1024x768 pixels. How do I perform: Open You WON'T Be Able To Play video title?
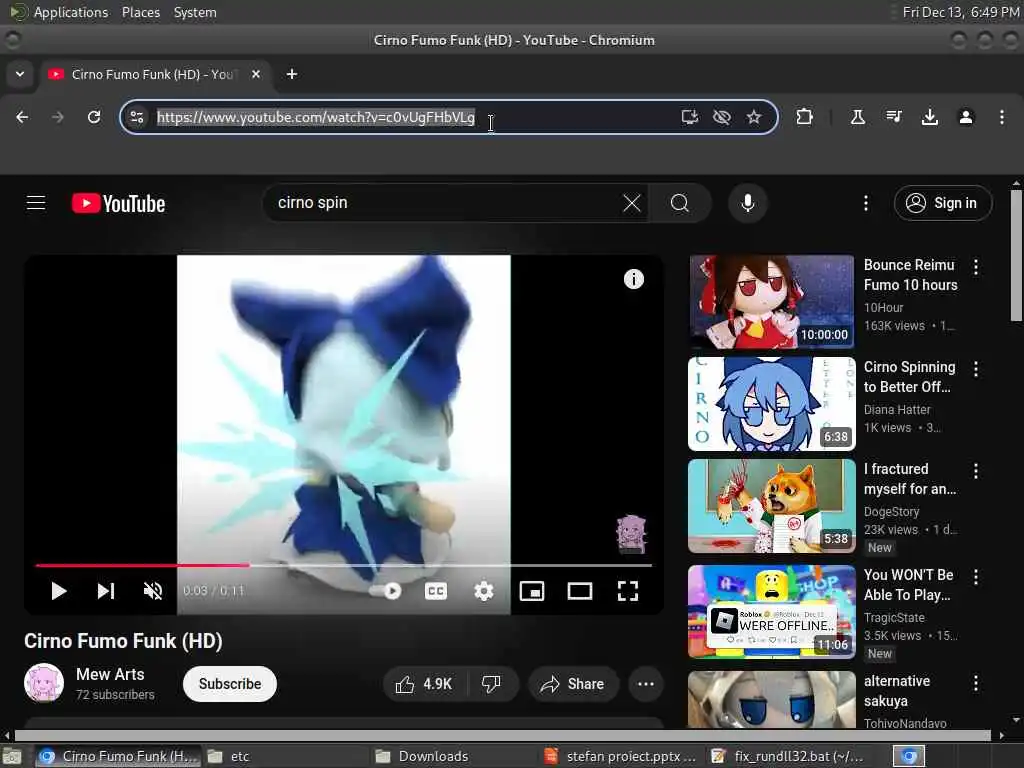(908, 585)
